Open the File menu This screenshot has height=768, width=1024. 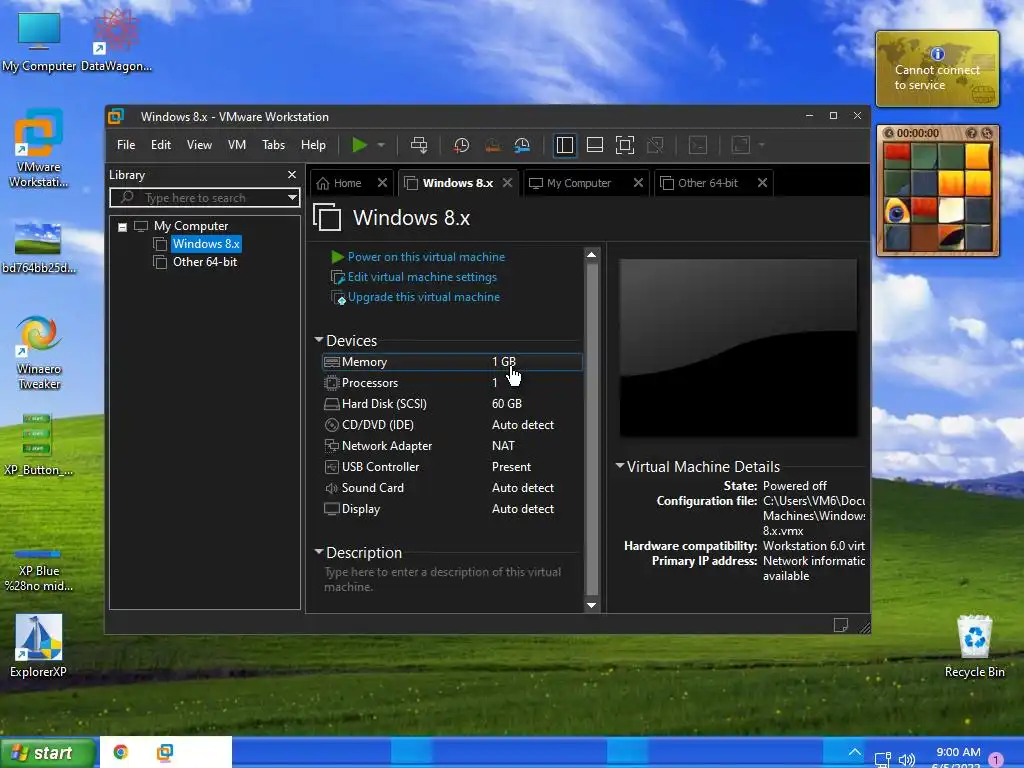coord(126,145)
